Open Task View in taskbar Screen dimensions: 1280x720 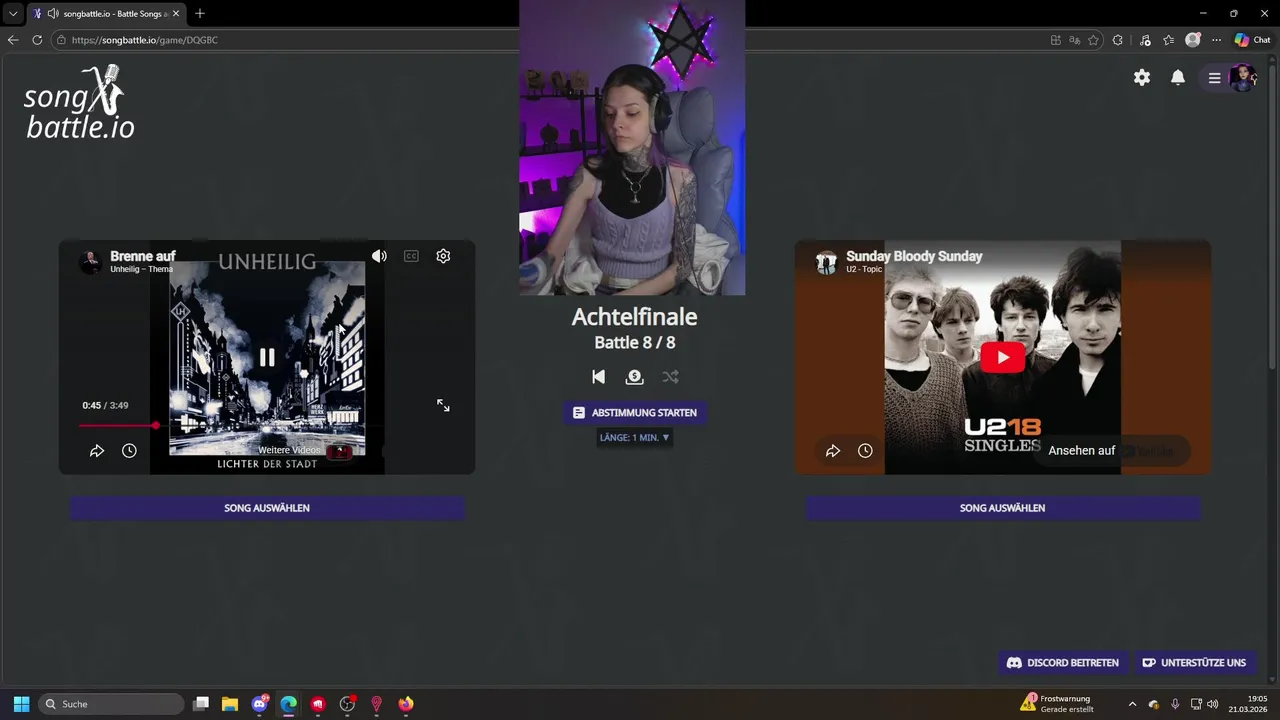(x=201, y=704)
